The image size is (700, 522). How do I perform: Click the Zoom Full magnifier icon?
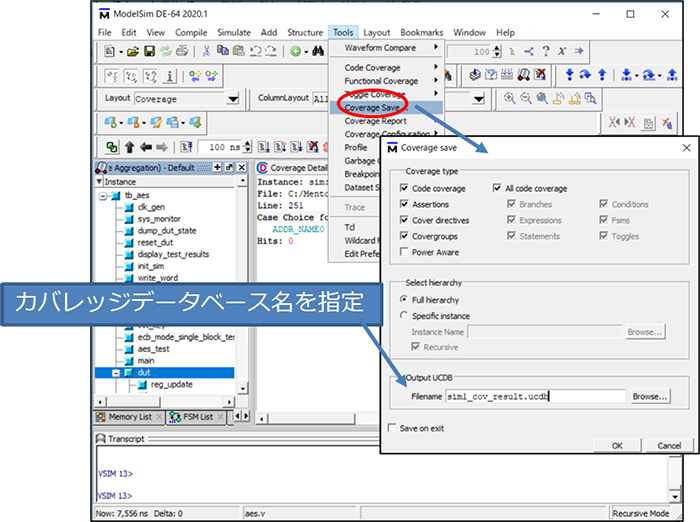[542, 98]
